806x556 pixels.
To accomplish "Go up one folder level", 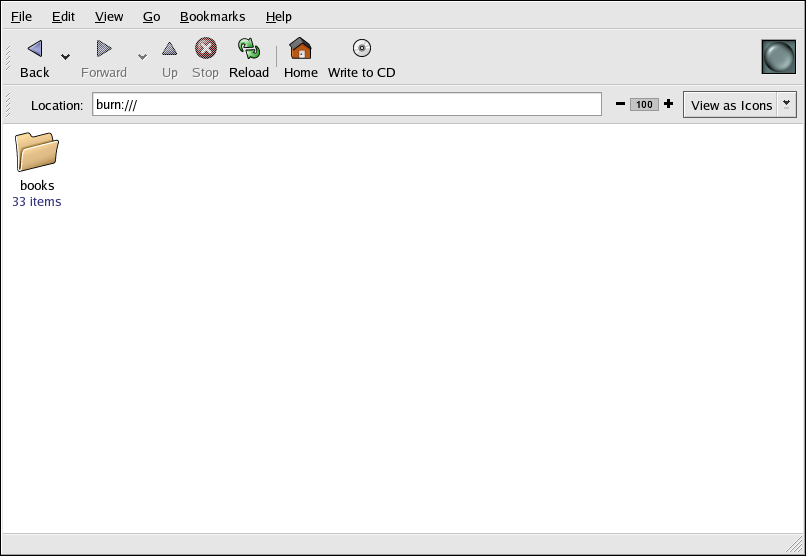I will click(170, 49).
